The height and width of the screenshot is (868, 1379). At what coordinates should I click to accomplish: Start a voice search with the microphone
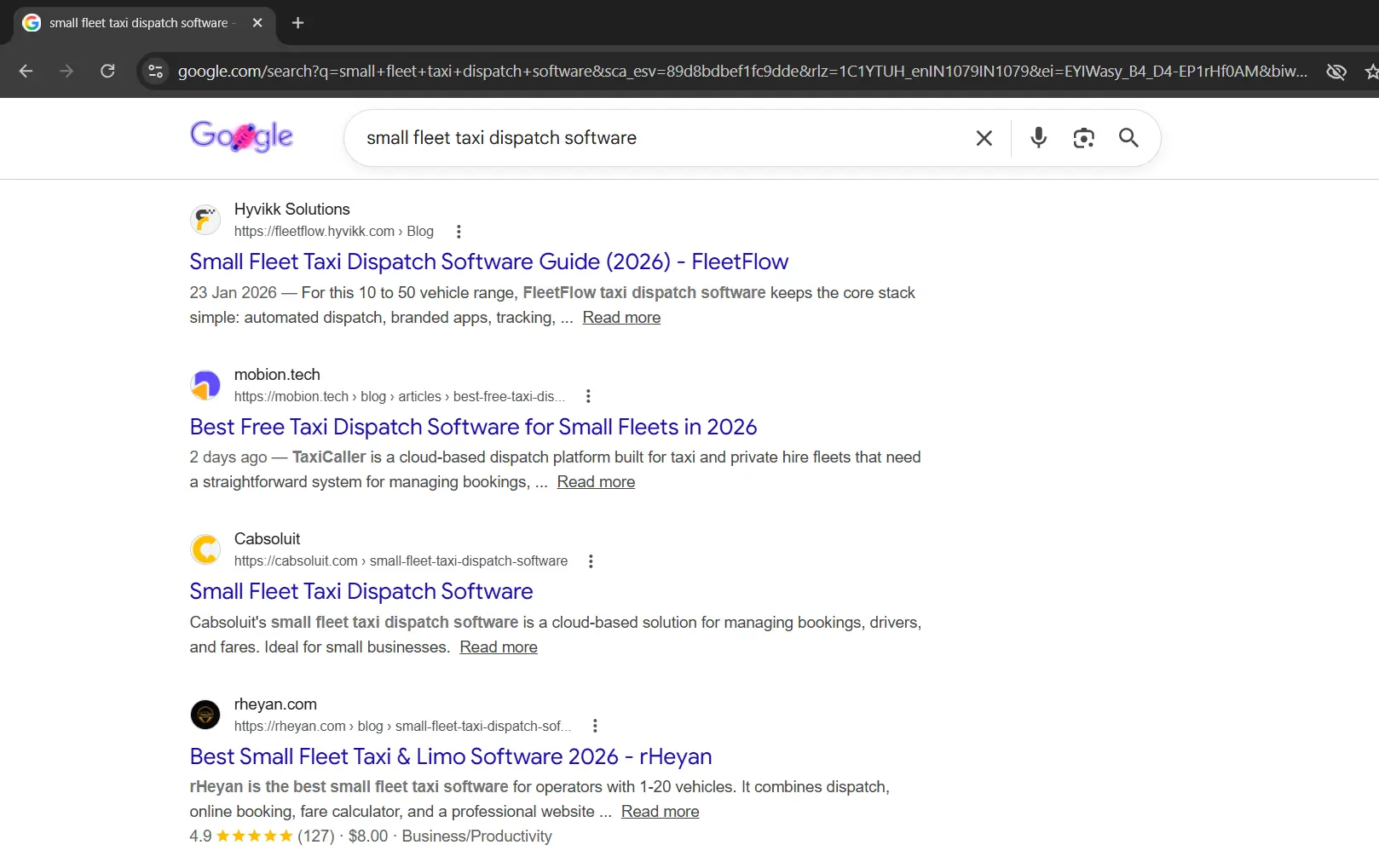1038,138
